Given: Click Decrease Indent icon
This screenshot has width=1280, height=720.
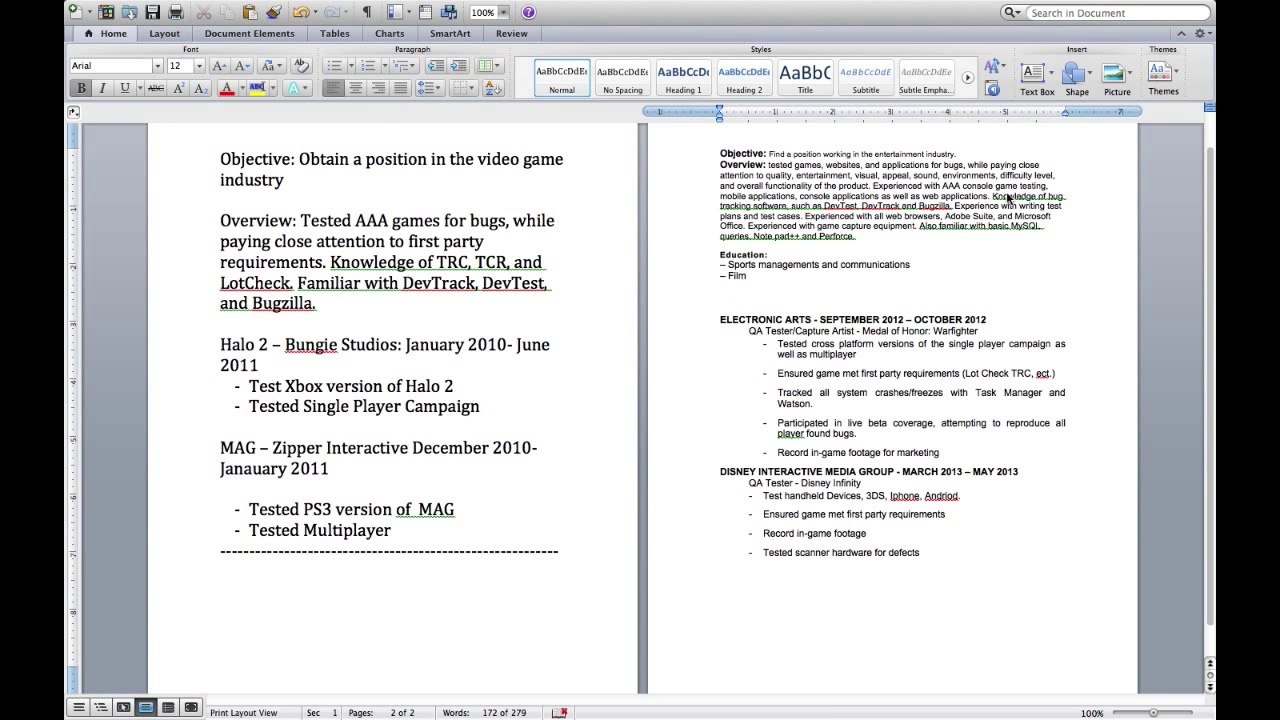Looking at the screenshot, I should click(x=435, y=65).
